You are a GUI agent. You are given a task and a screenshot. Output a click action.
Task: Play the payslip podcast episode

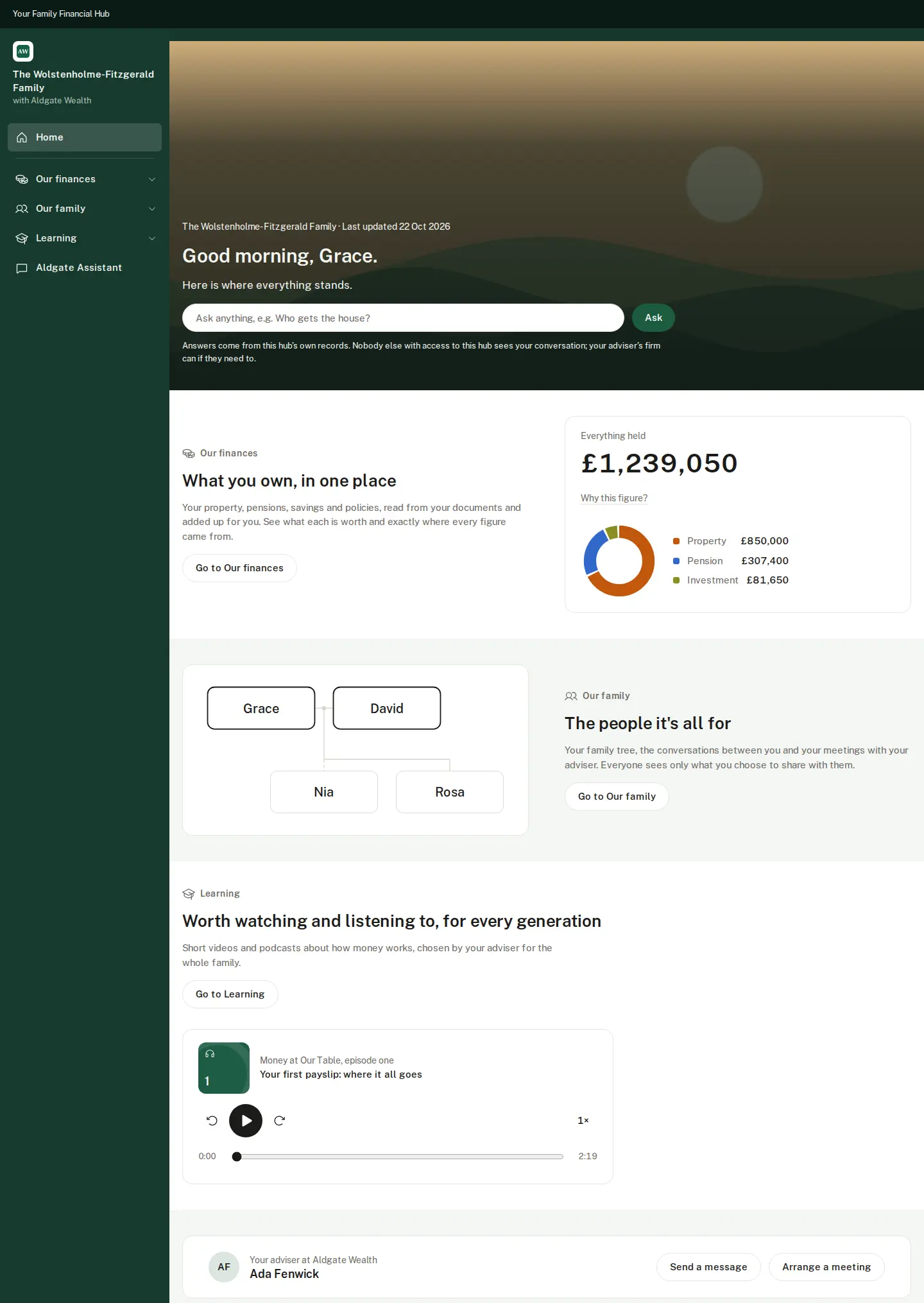[x=246, y=1121]
